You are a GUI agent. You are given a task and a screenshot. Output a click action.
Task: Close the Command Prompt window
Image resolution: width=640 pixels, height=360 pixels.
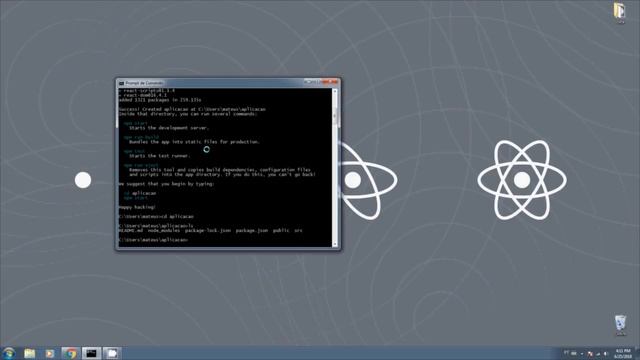tap(331, 82)
